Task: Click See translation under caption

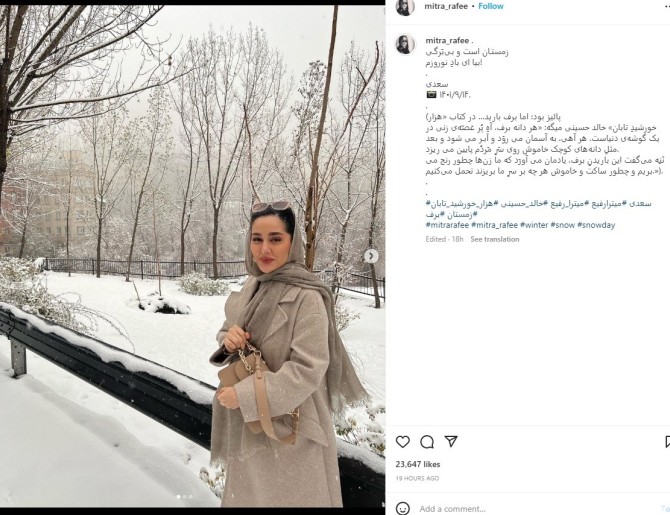Action: pos(495,239)
